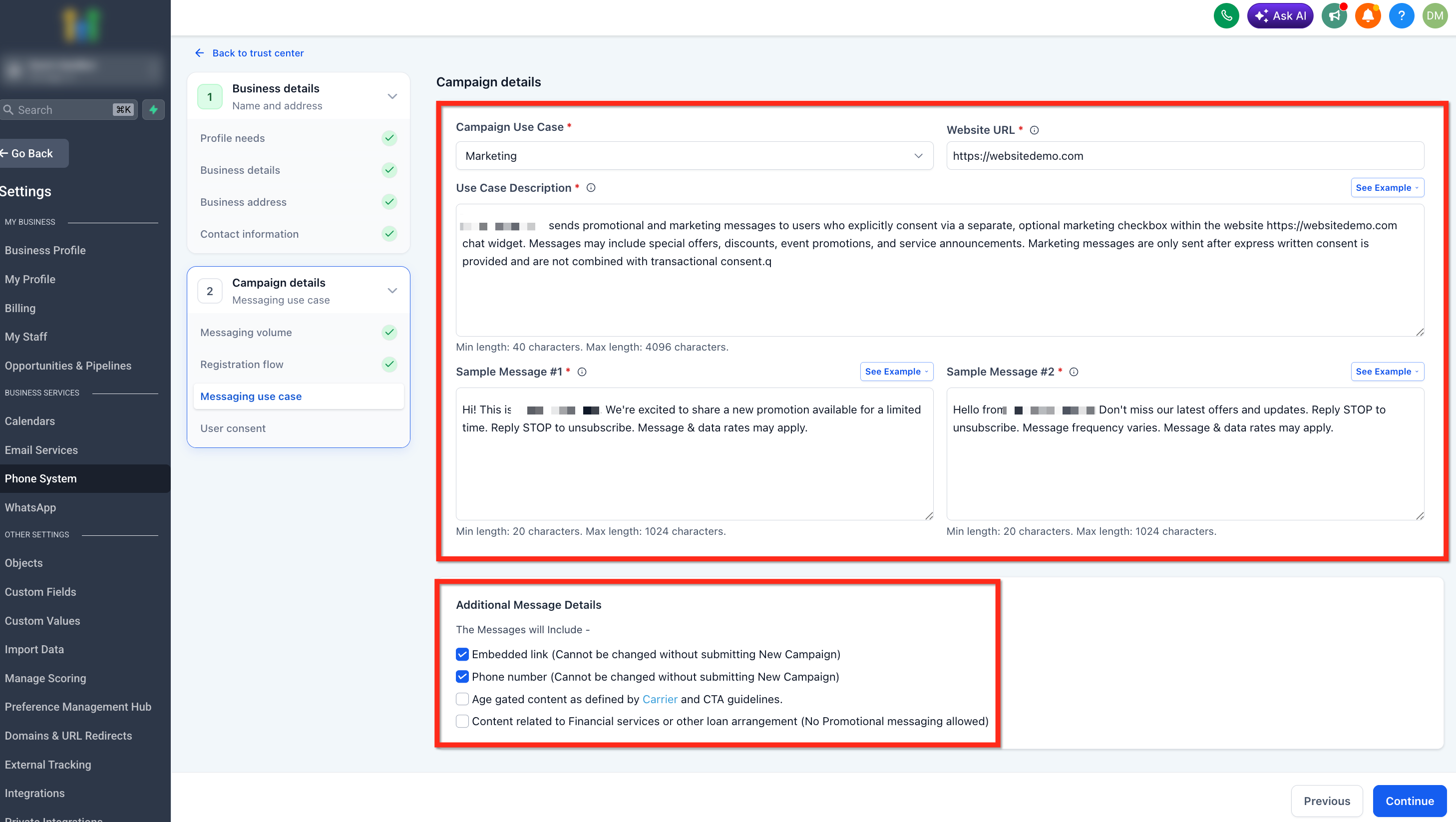The width and height of the screenshot is (1456, 822).
Task: Focus the sidebar Search field
Action: click(x=68, y=110)
